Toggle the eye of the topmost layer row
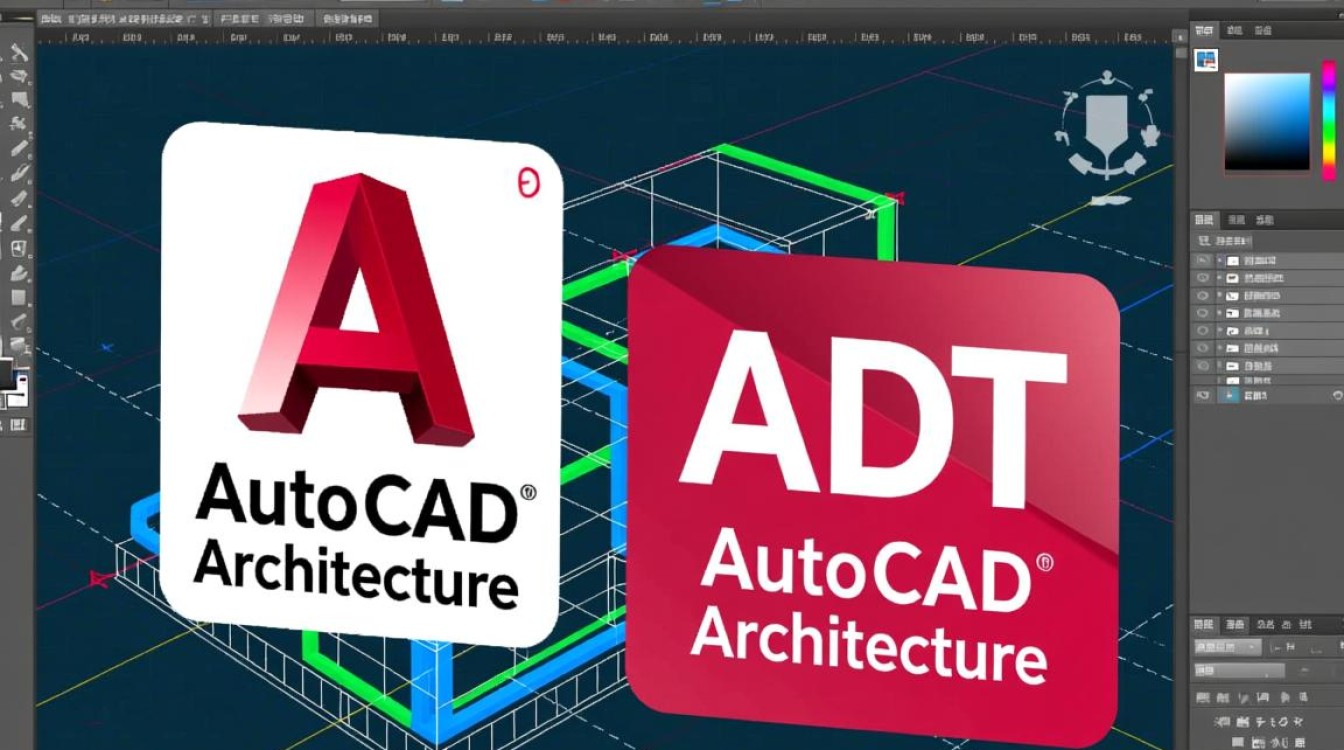The width and height of the screenshot is (1344, 750). [x=1203, y=260]
